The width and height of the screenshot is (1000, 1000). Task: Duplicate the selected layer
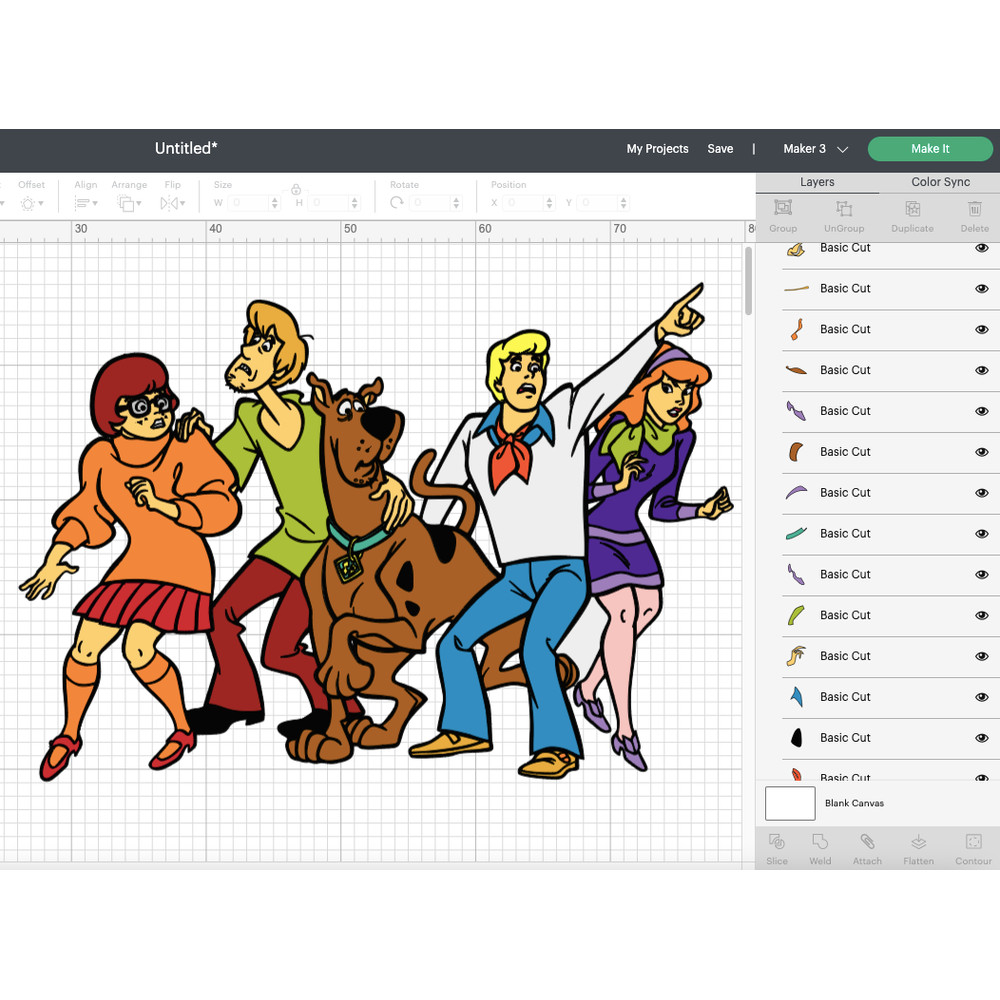912,215
